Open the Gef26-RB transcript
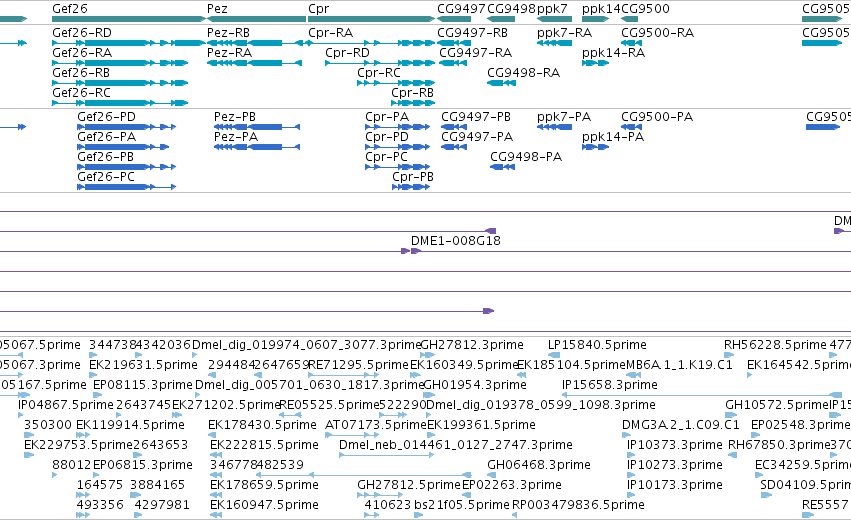851x520 pixels. [x=81, y=73]
